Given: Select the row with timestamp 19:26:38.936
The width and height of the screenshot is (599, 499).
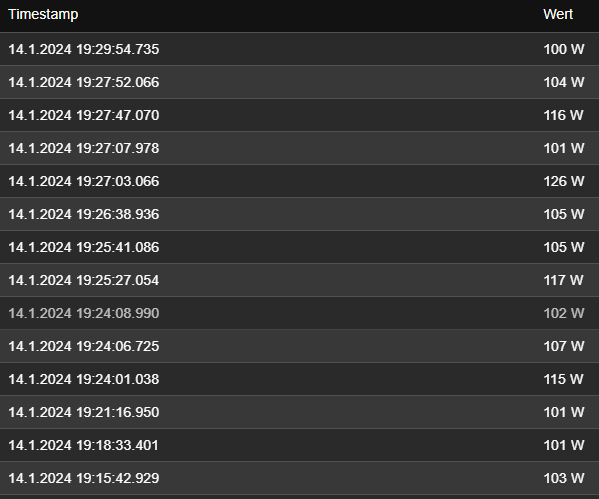Looking at the screenshot, I should (x=300, y=214).
